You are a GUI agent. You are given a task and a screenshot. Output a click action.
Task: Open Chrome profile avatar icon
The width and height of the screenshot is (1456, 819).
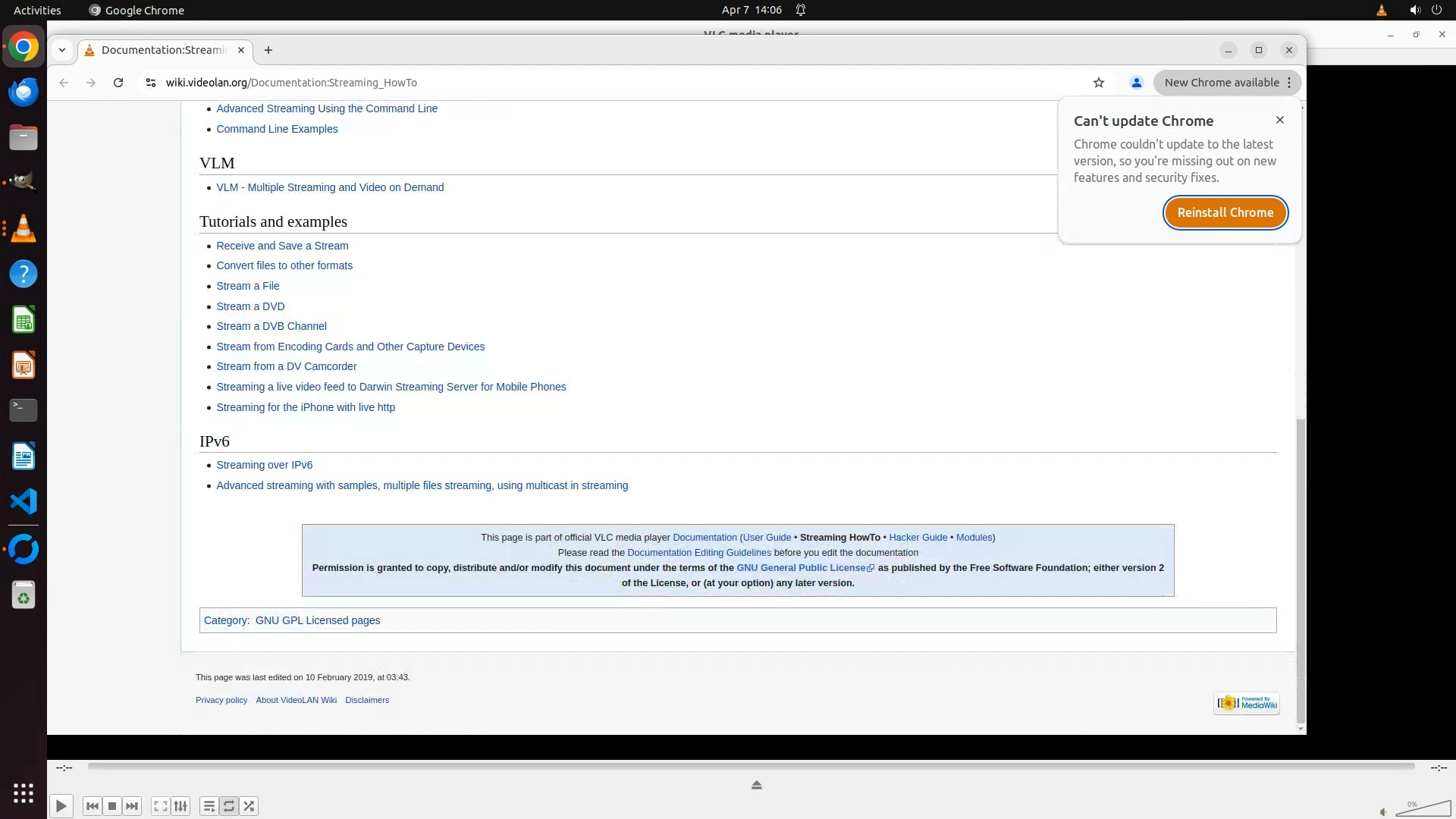pos(1136,83)
